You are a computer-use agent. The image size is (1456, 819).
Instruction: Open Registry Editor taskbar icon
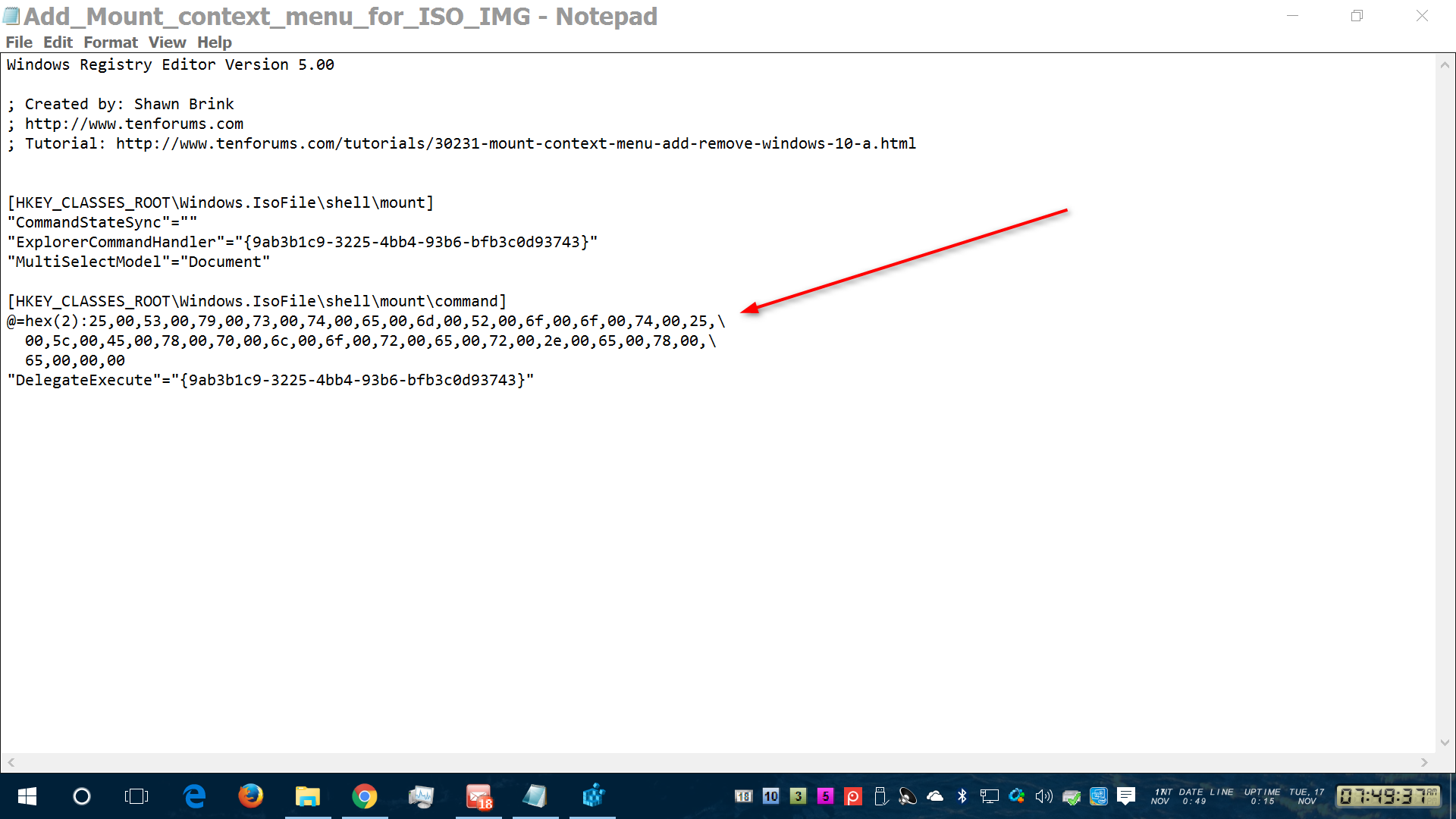(x=593, y=795)
